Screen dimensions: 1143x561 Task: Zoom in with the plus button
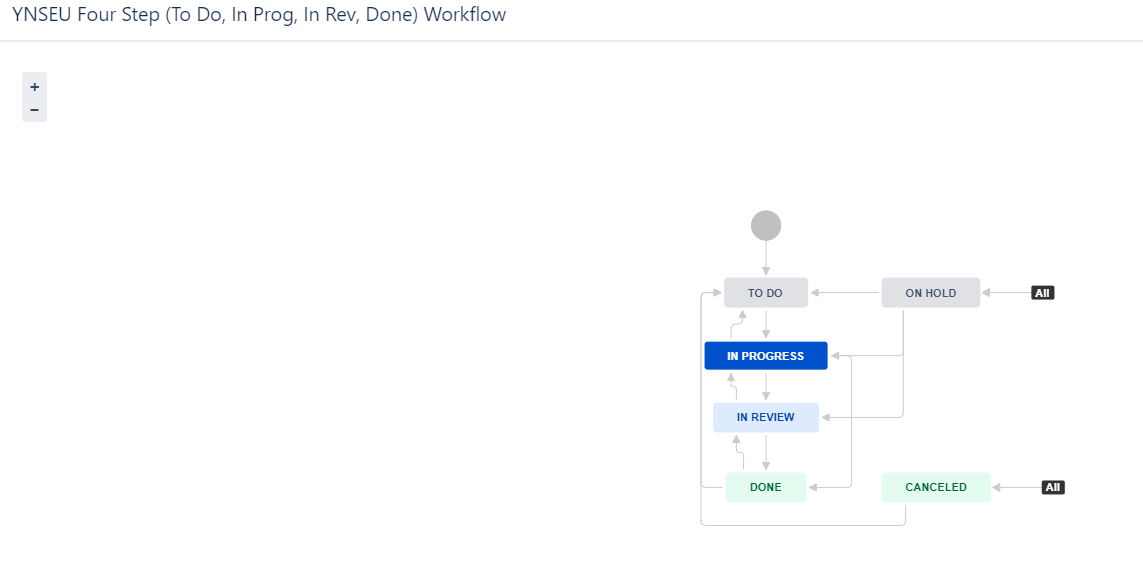pos(34,87)
